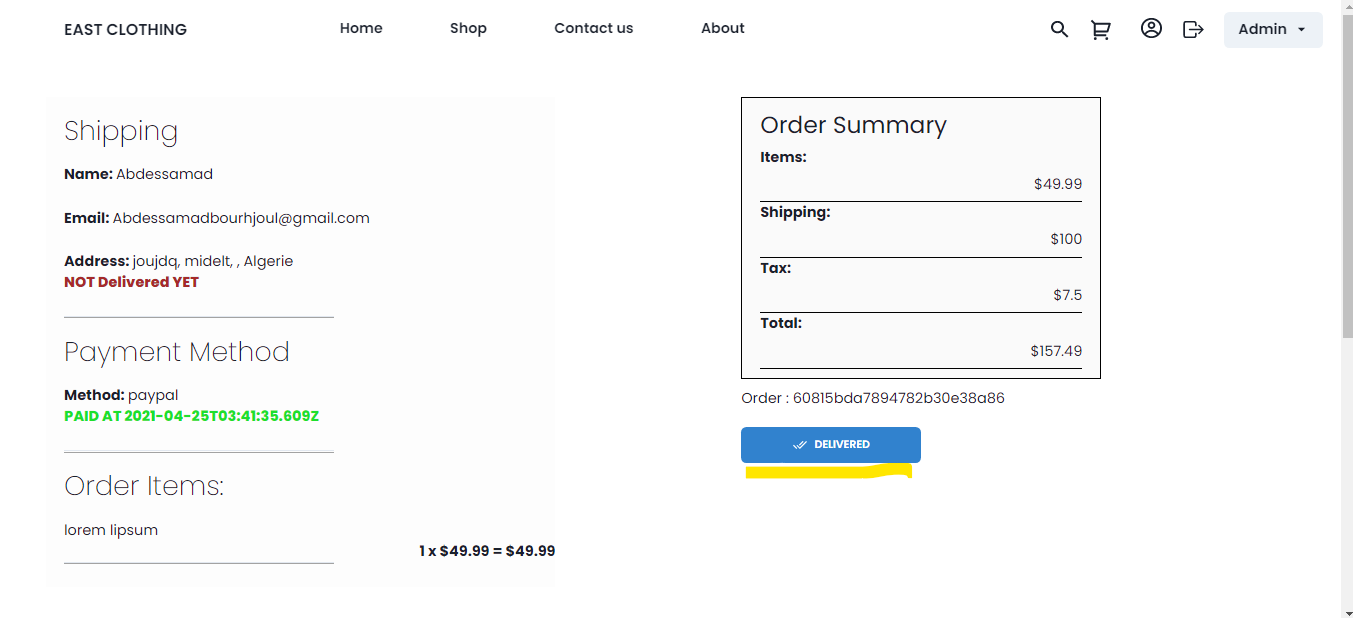Click the Admin dropdown caret arrow
1353x618 pixels.
[1301, 30]
